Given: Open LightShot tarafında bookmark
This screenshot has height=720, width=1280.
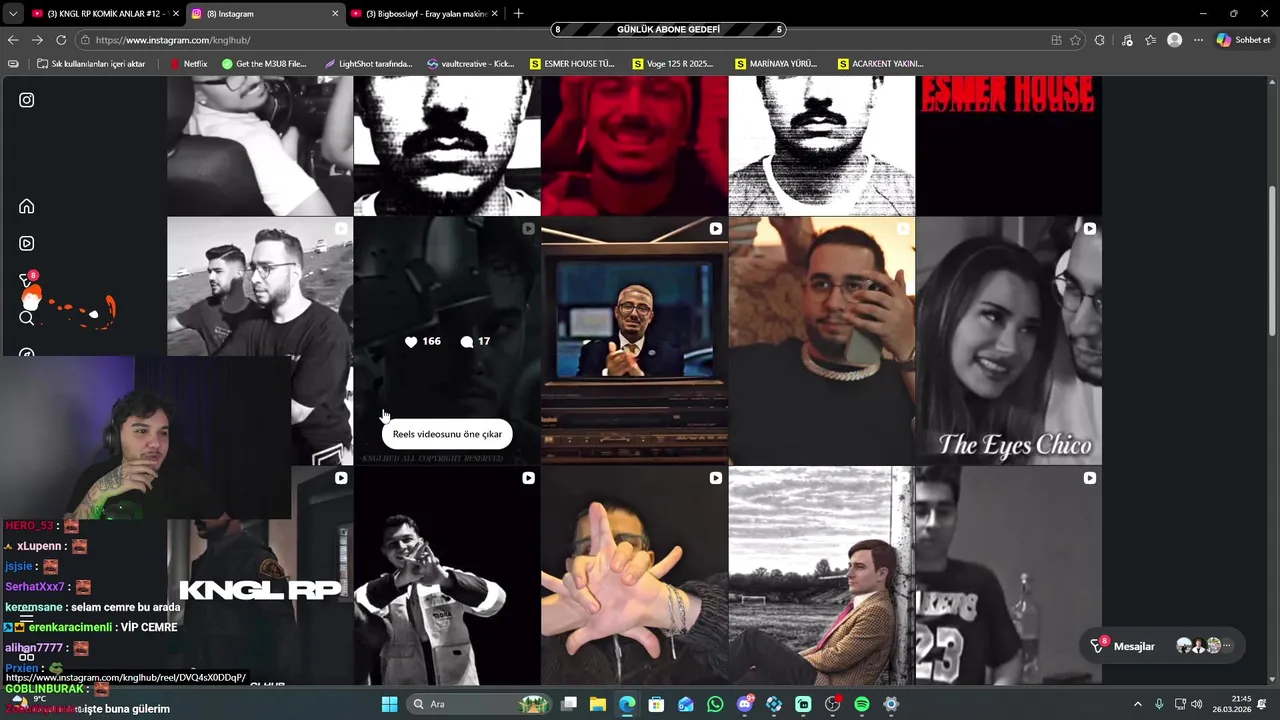Looking at the screenshot, I should pyautogui.click(x=368, y=63).
